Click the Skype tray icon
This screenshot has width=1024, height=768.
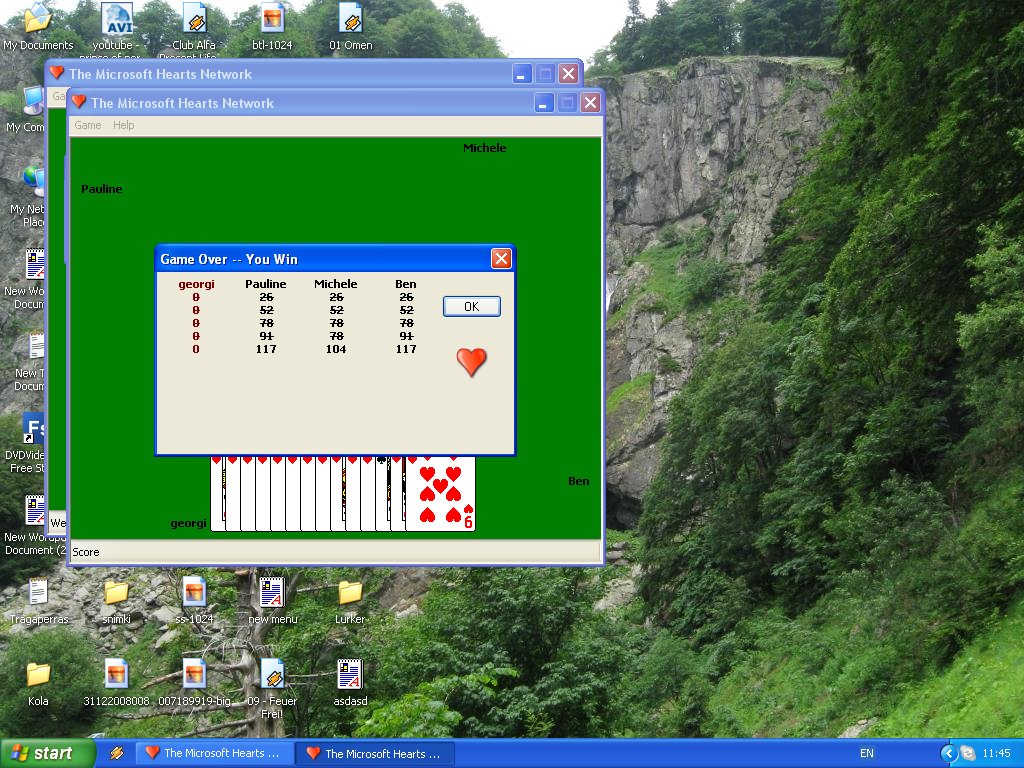tap(968, 753)
